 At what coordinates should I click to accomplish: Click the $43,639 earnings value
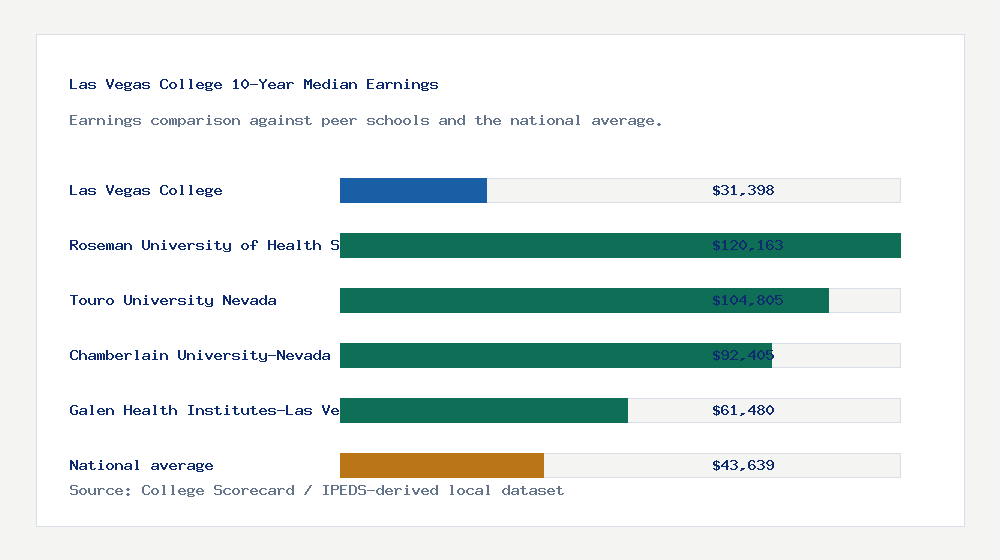click(743, 465)
